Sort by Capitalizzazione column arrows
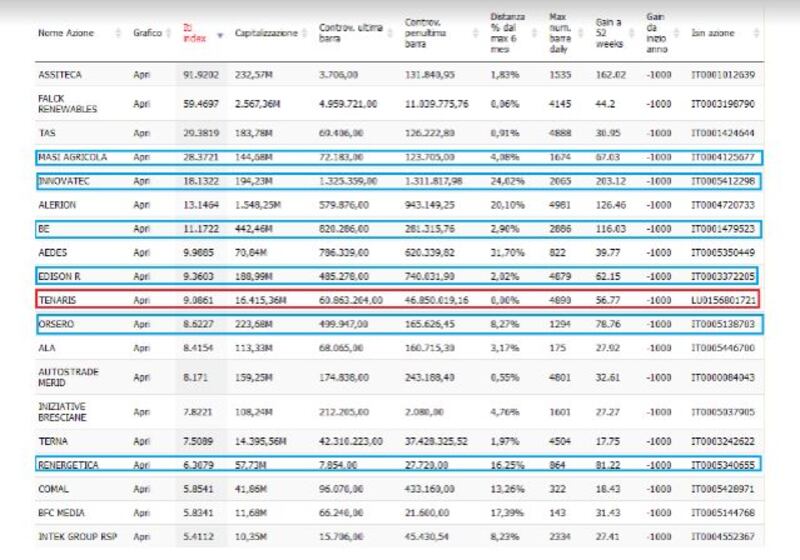This screenshot has width=800, height=560. (305, 33)
